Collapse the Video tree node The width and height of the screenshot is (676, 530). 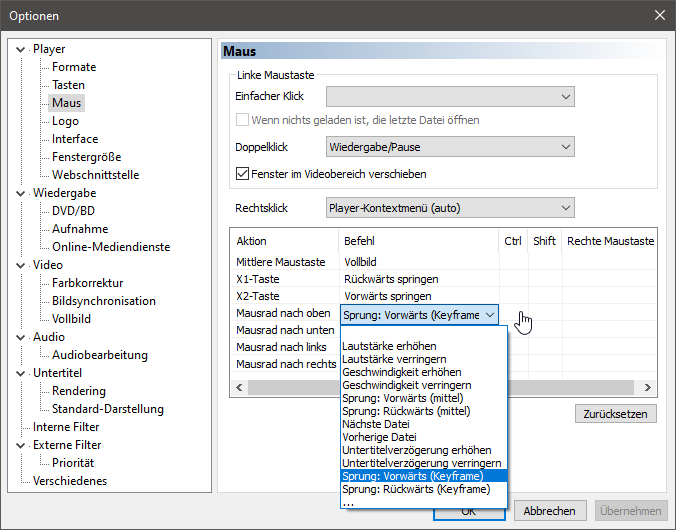pos(20,265)
